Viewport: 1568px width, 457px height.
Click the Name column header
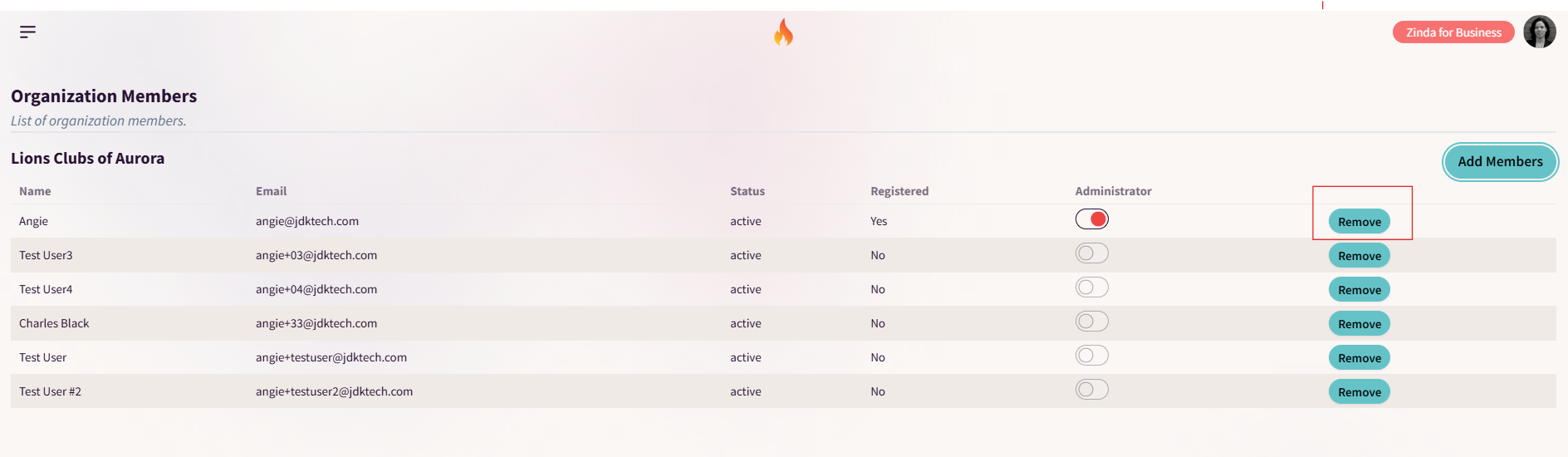[35, 191]
